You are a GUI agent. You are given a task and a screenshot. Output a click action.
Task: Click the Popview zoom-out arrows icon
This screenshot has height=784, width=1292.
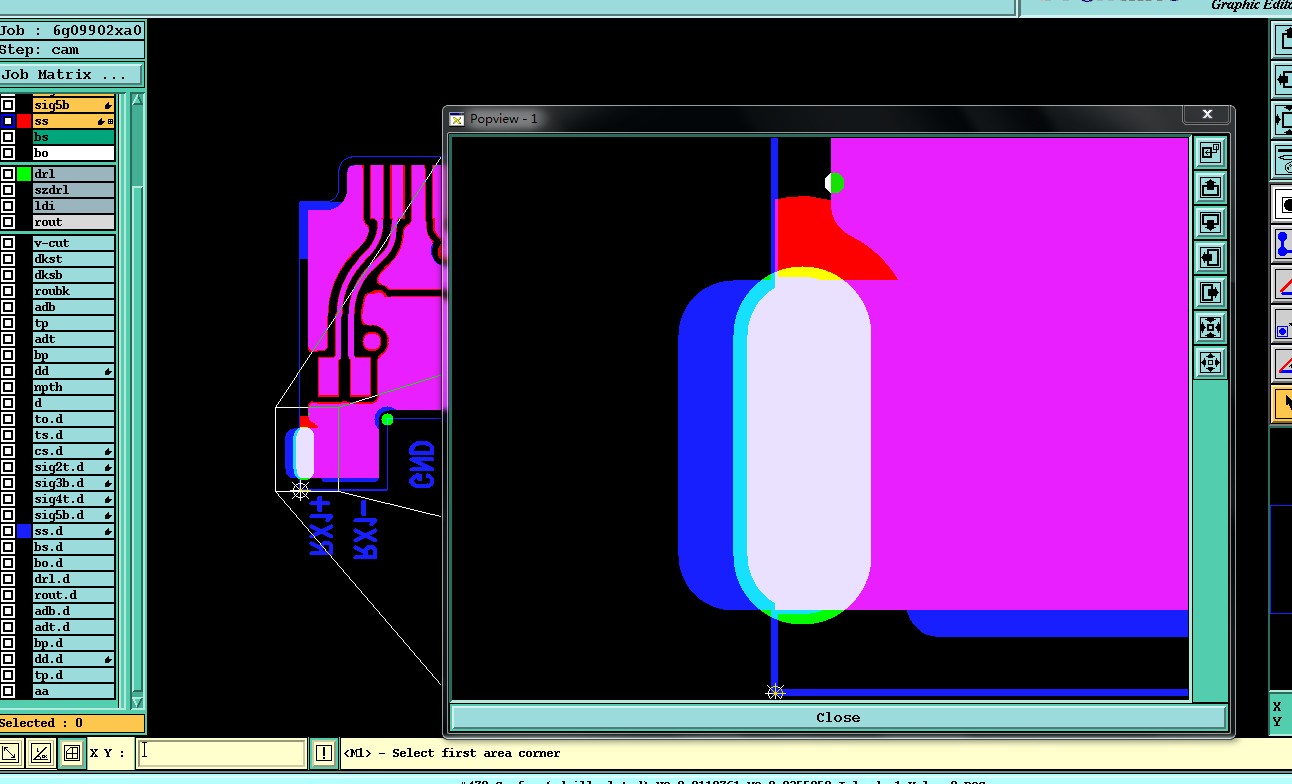(x=1210, y=362)
